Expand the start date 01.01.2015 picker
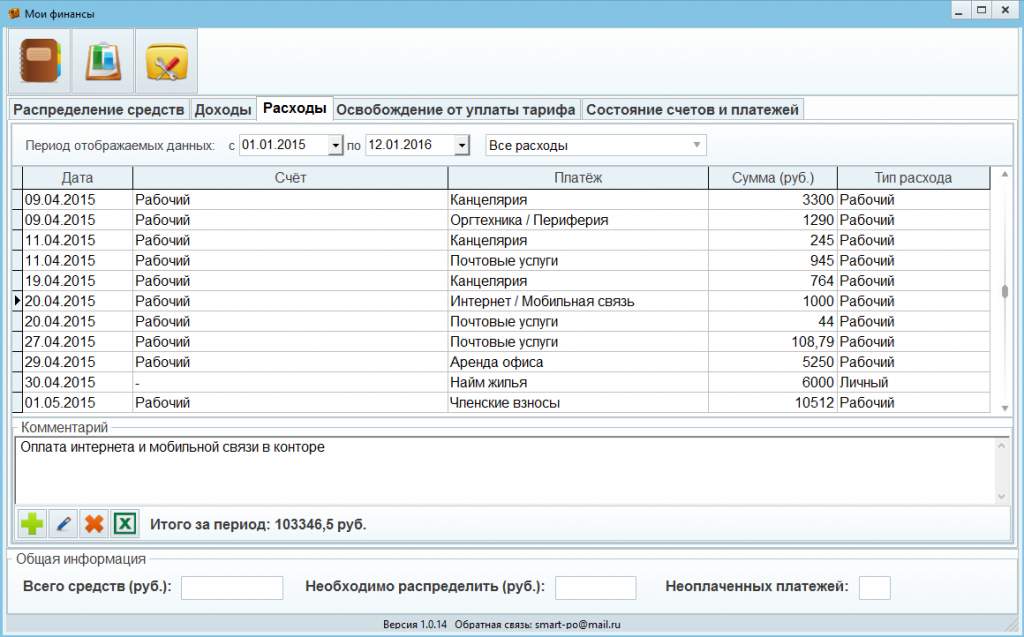1024x637 pixels. point(335,146)
